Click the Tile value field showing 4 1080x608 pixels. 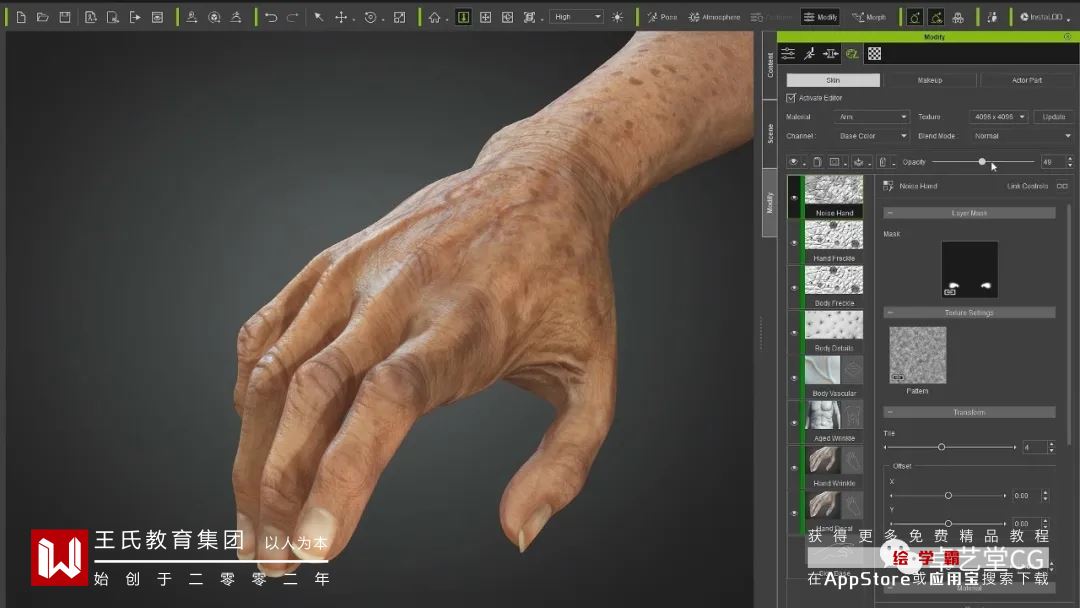[1035, 448]
